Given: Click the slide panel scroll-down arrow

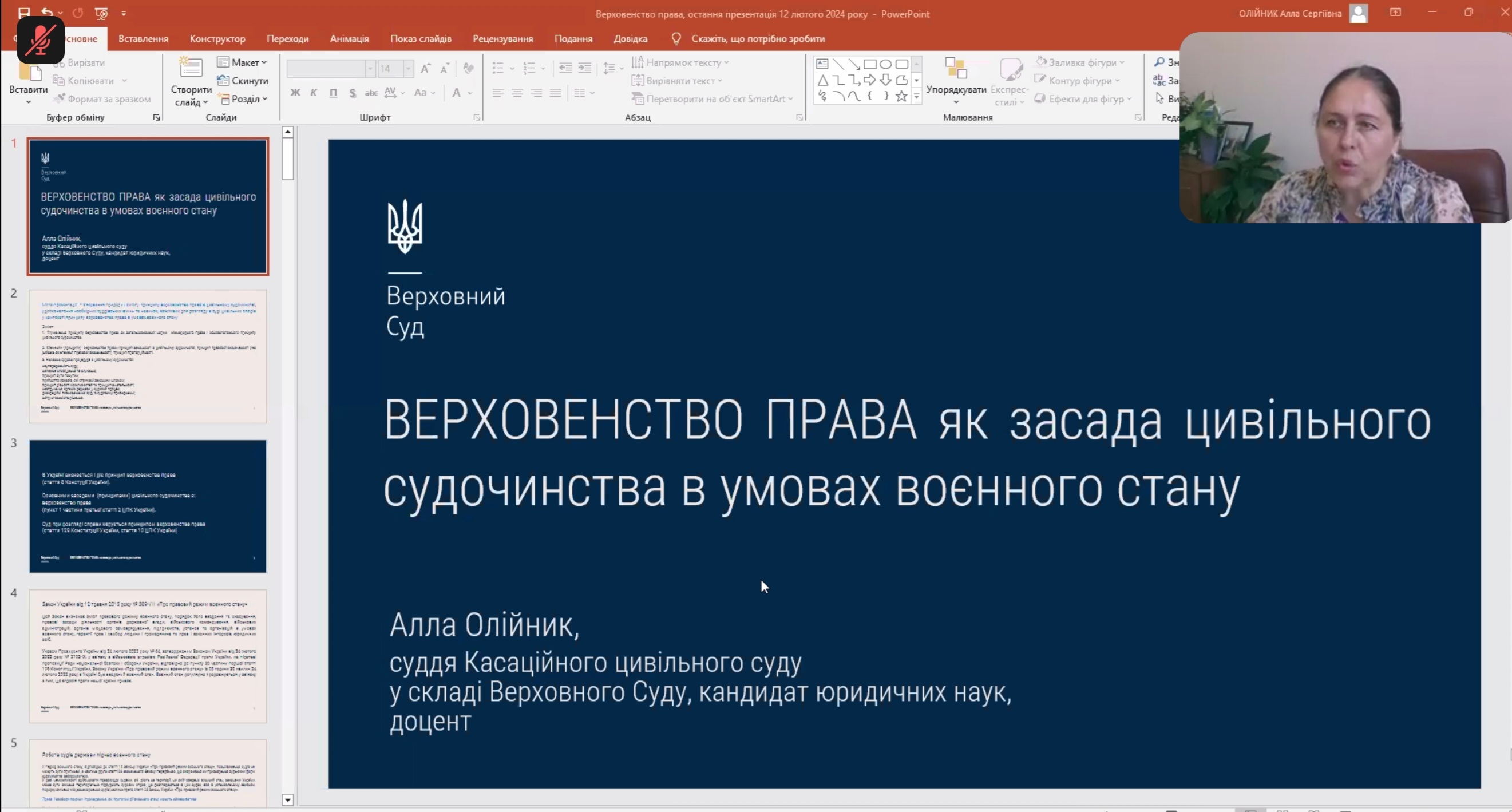Looking at the screenshot, I should (288, 799).
